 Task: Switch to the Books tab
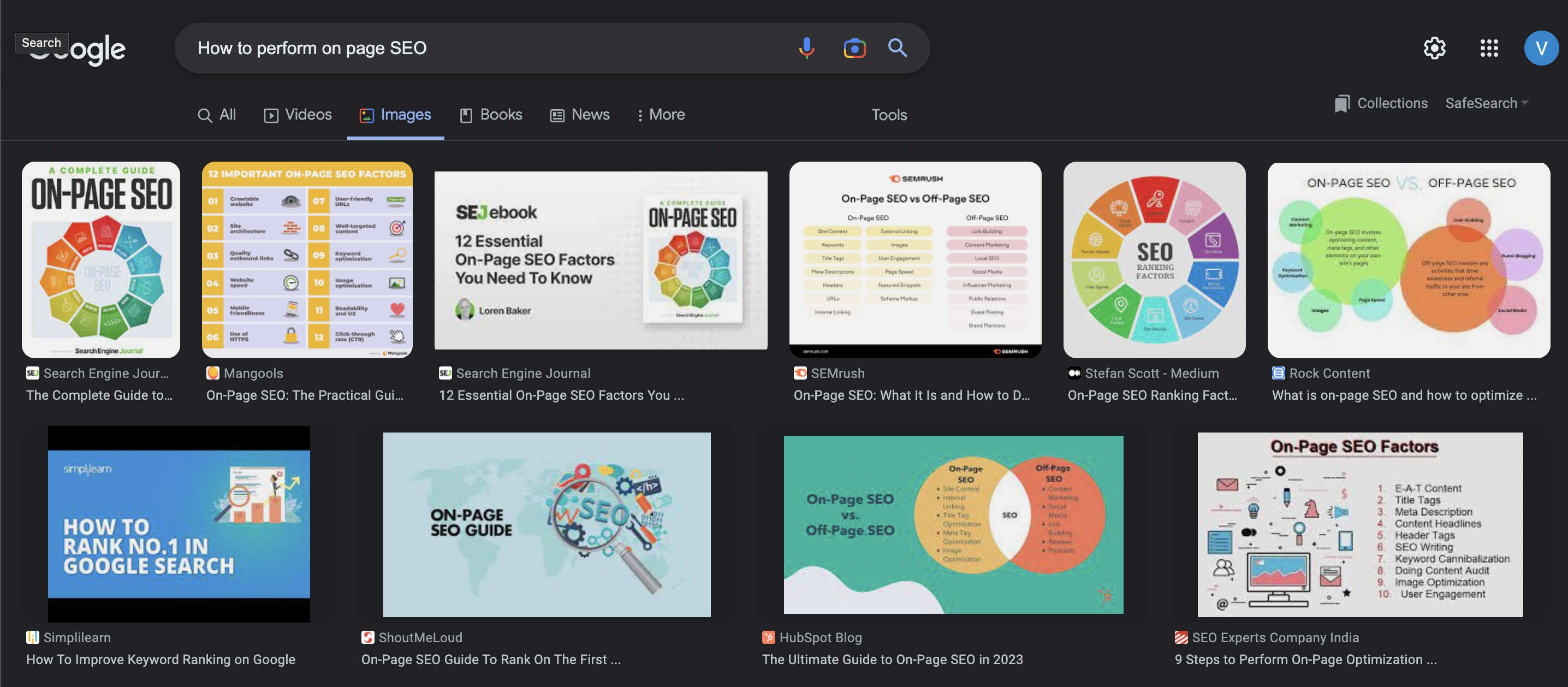tap(491, 115)
